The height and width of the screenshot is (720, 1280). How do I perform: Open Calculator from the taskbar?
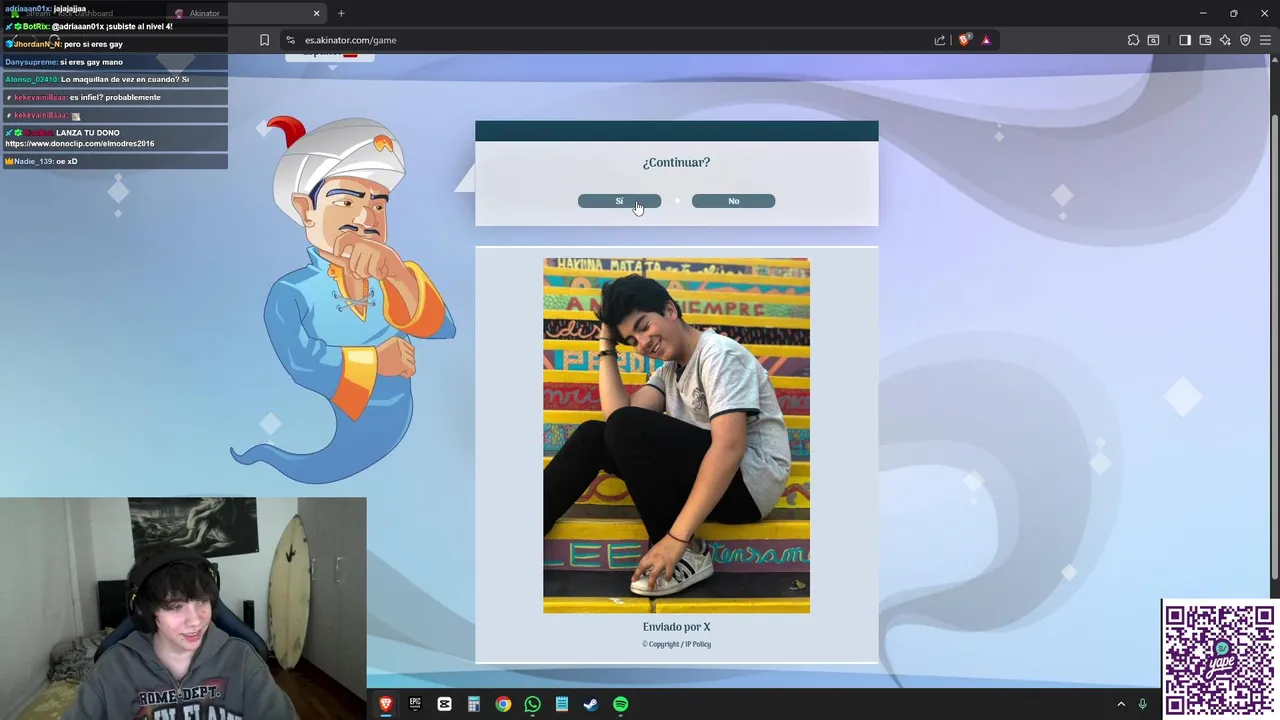coord(474,704)
